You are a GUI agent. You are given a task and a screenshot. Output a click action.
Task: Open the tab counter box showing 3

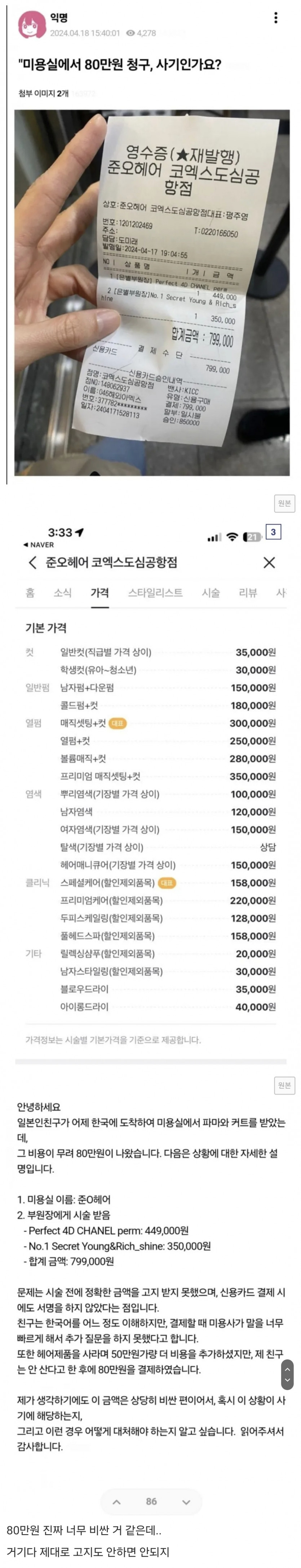click(x=273, y=532)
